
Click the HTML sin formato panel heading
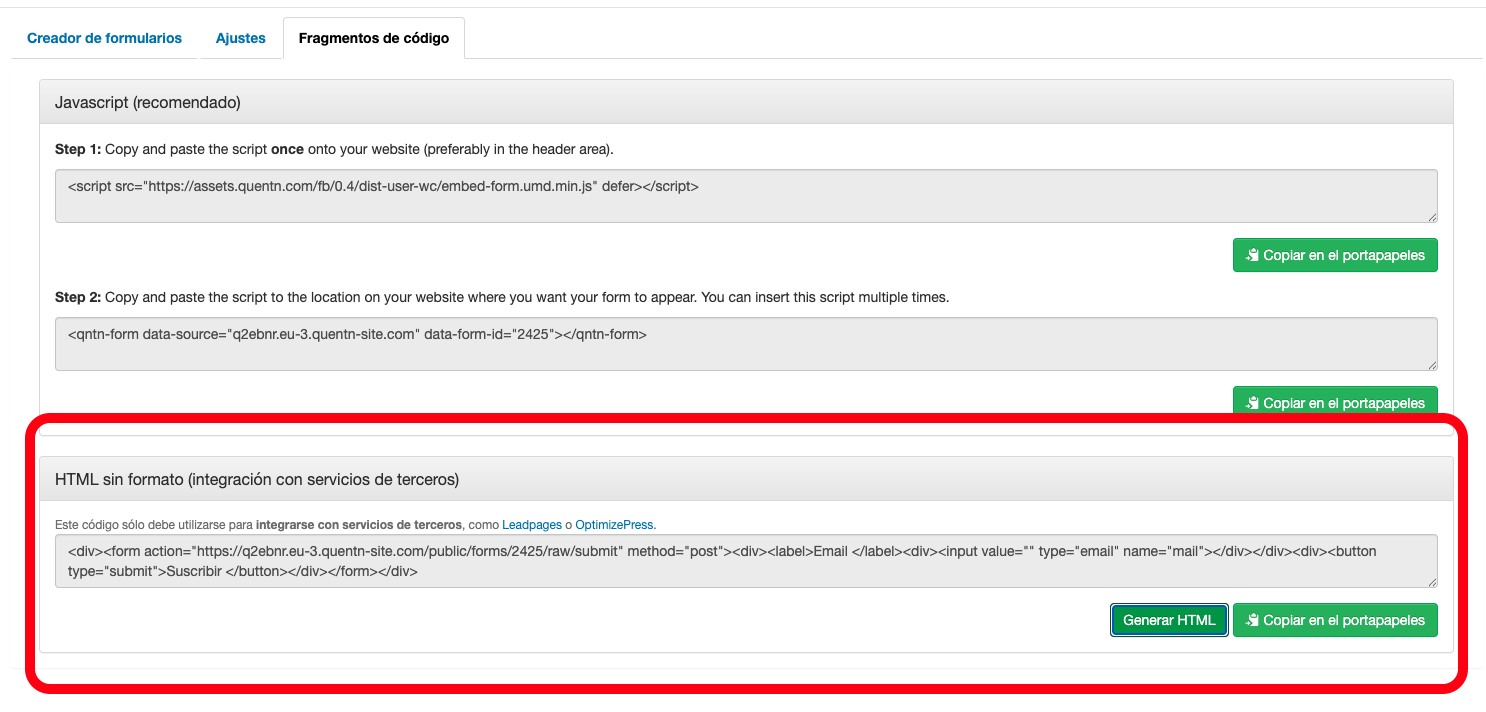(x=746, y=479)
